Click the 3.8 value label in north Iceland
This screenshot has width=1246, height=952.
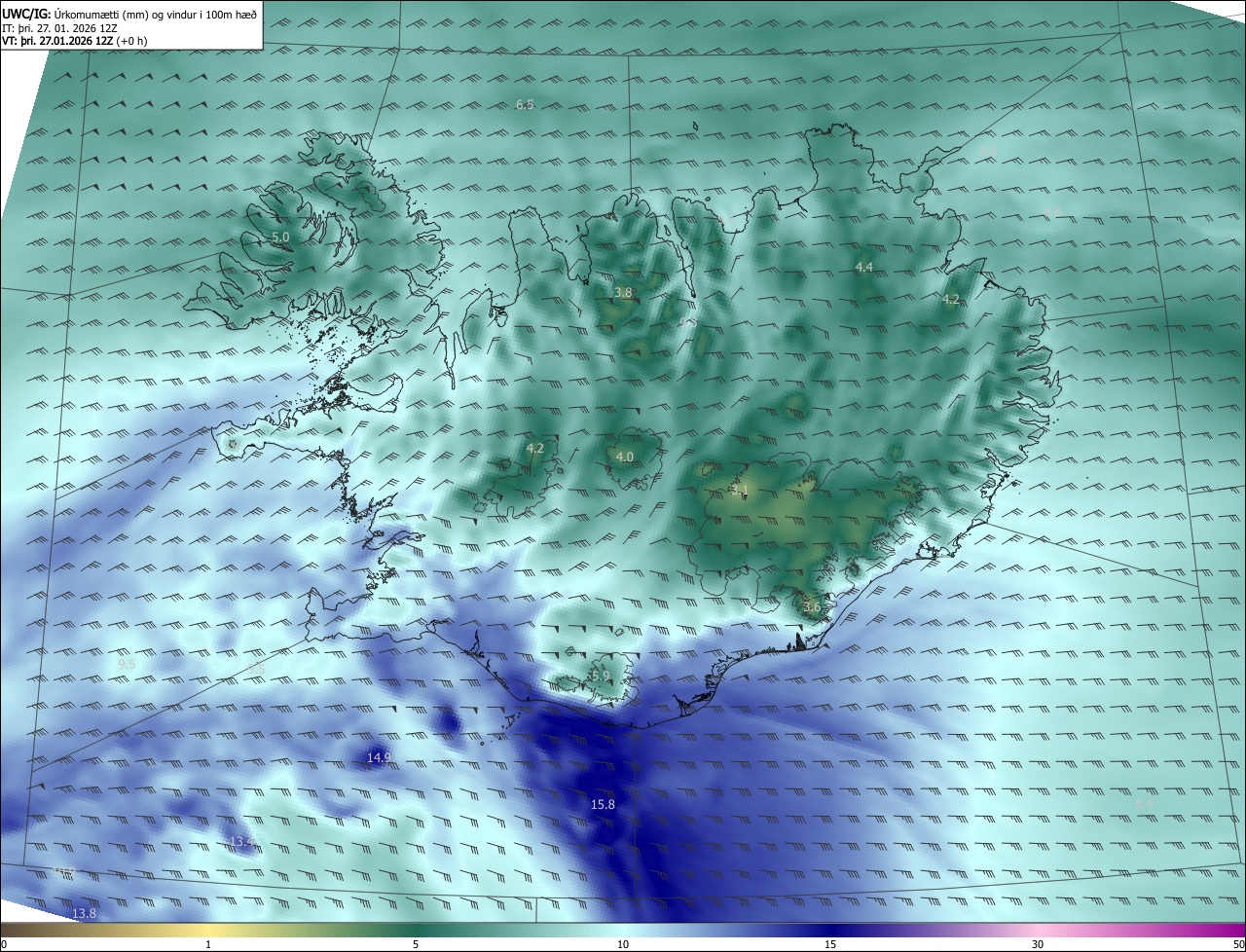(x=623, y=292)
